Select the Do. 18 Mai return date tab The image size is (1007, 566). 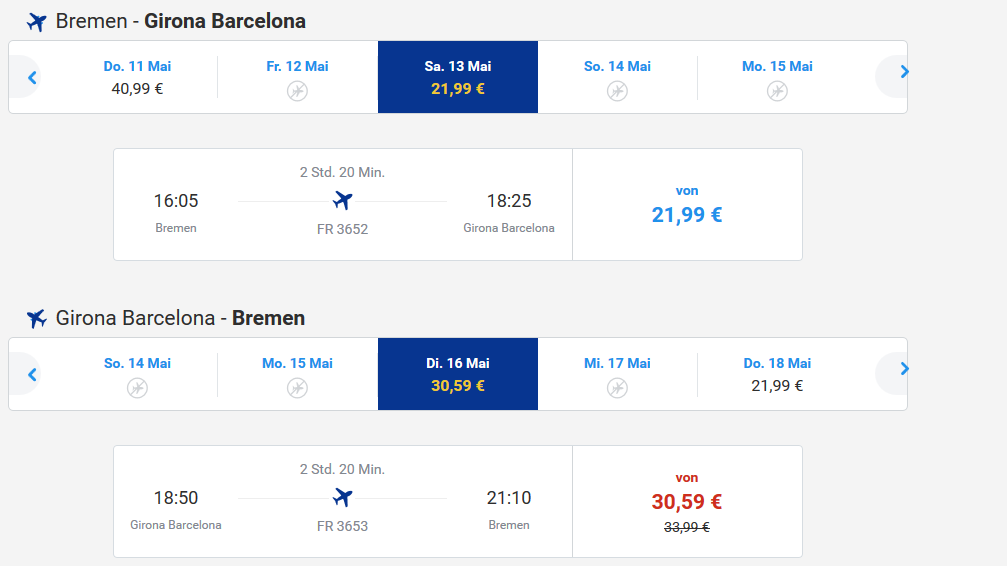click(x=777, y=374)
